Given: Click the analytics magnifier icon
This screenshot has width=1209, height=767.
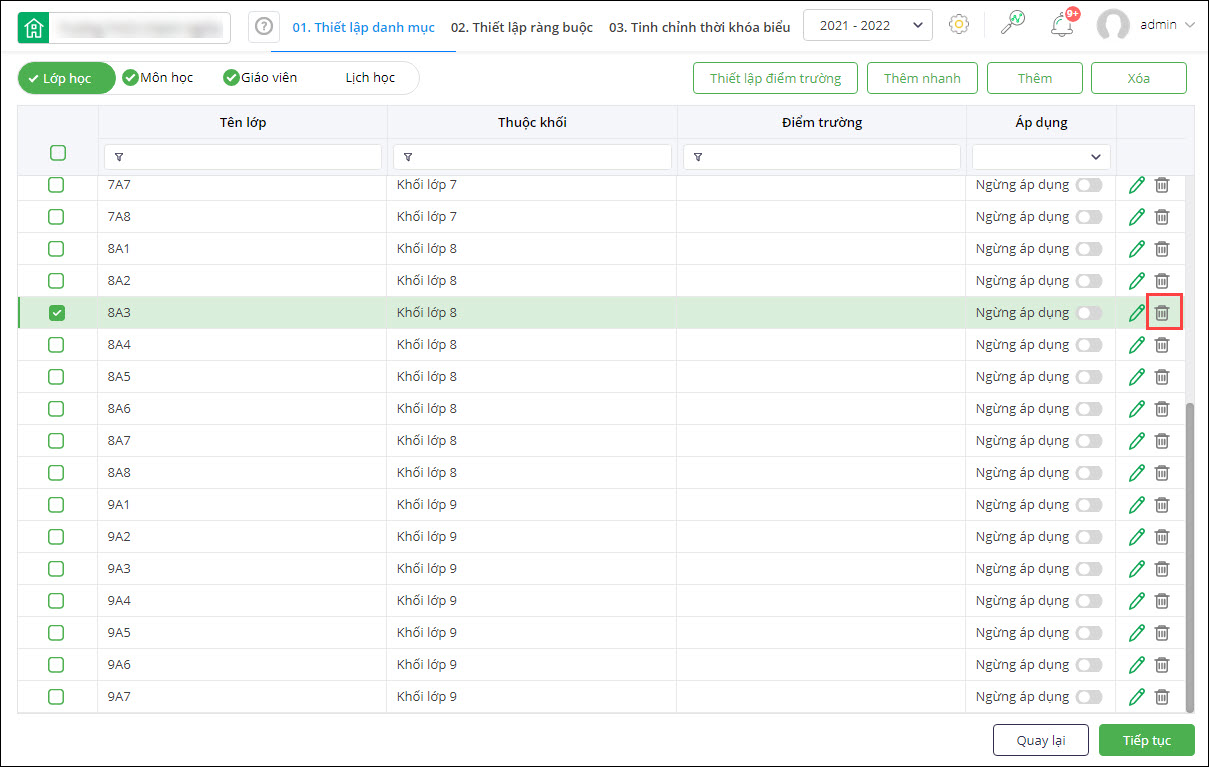Looking at the screenshot, I should pos(1012,24).
